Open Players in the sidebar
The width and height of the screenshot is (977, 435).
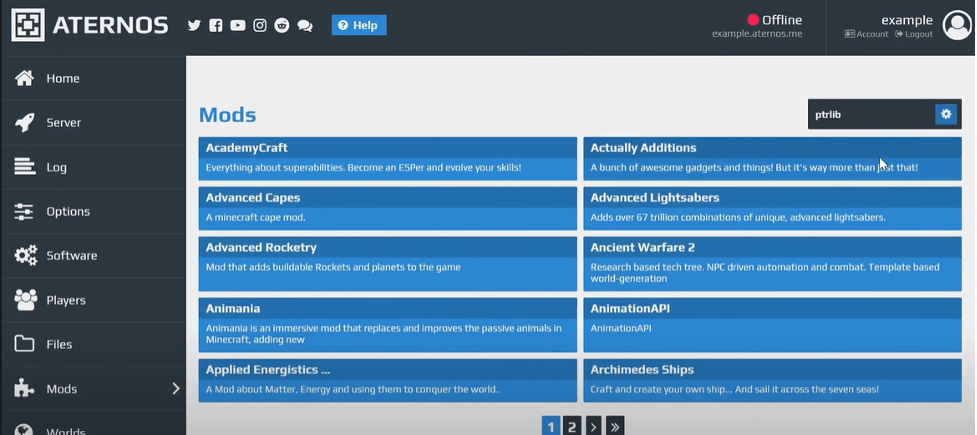tap(93, 300)
